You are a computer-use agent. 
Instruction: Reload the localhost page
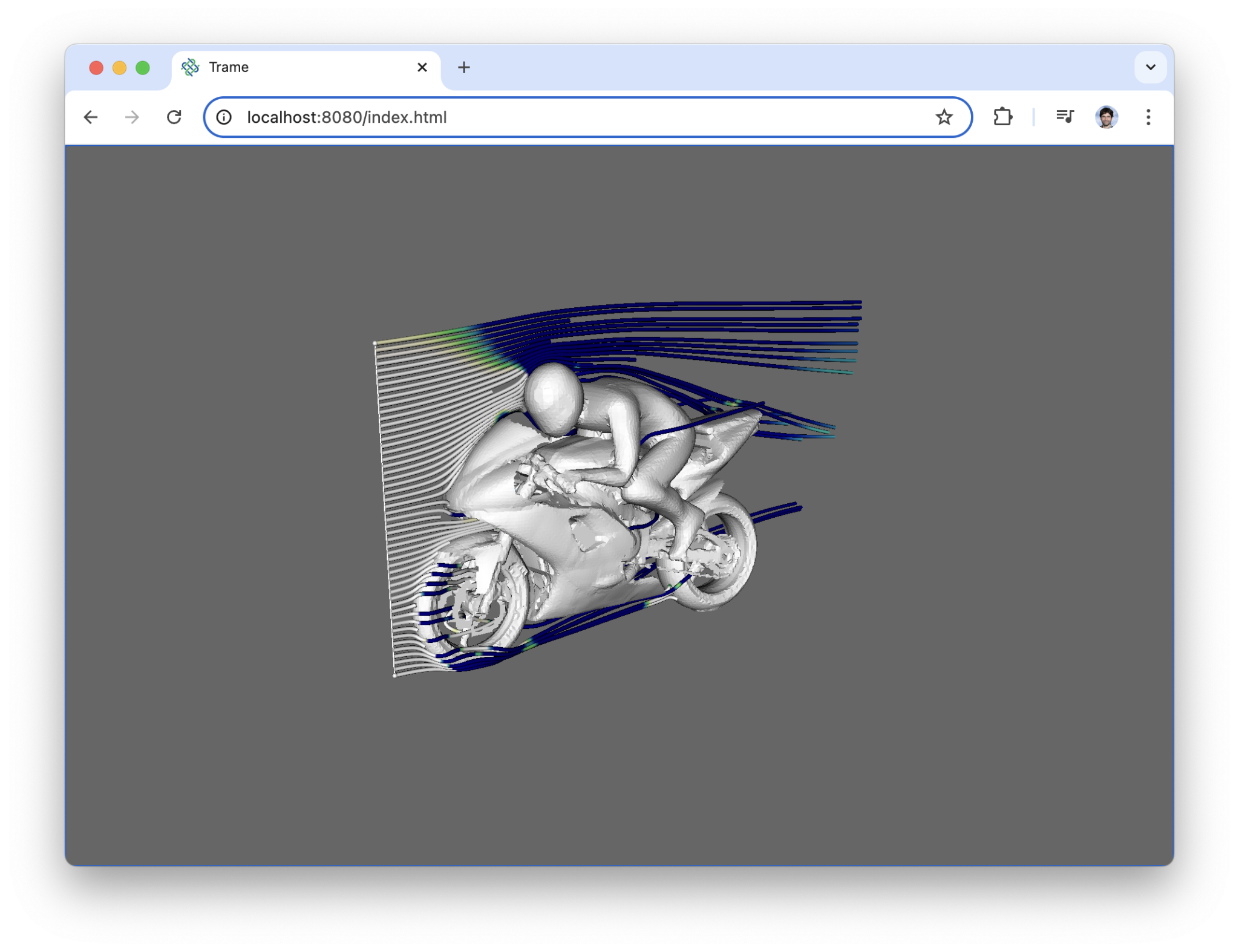tap(174, 117)
